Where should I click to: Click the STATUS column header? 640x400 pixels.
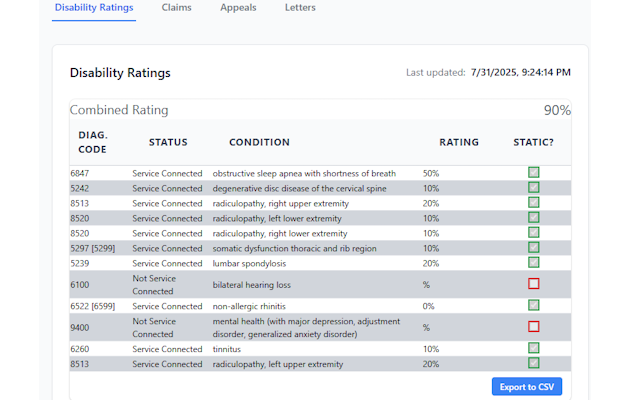tap(168, 142)
